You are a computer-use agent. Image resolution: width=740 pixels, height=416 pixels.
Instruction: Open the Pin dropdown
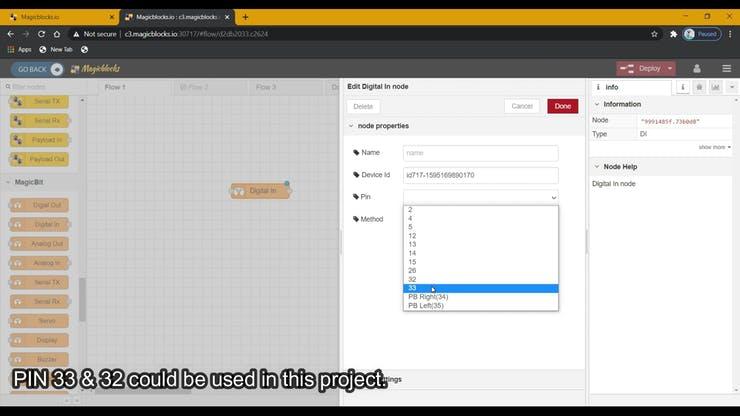480,197
